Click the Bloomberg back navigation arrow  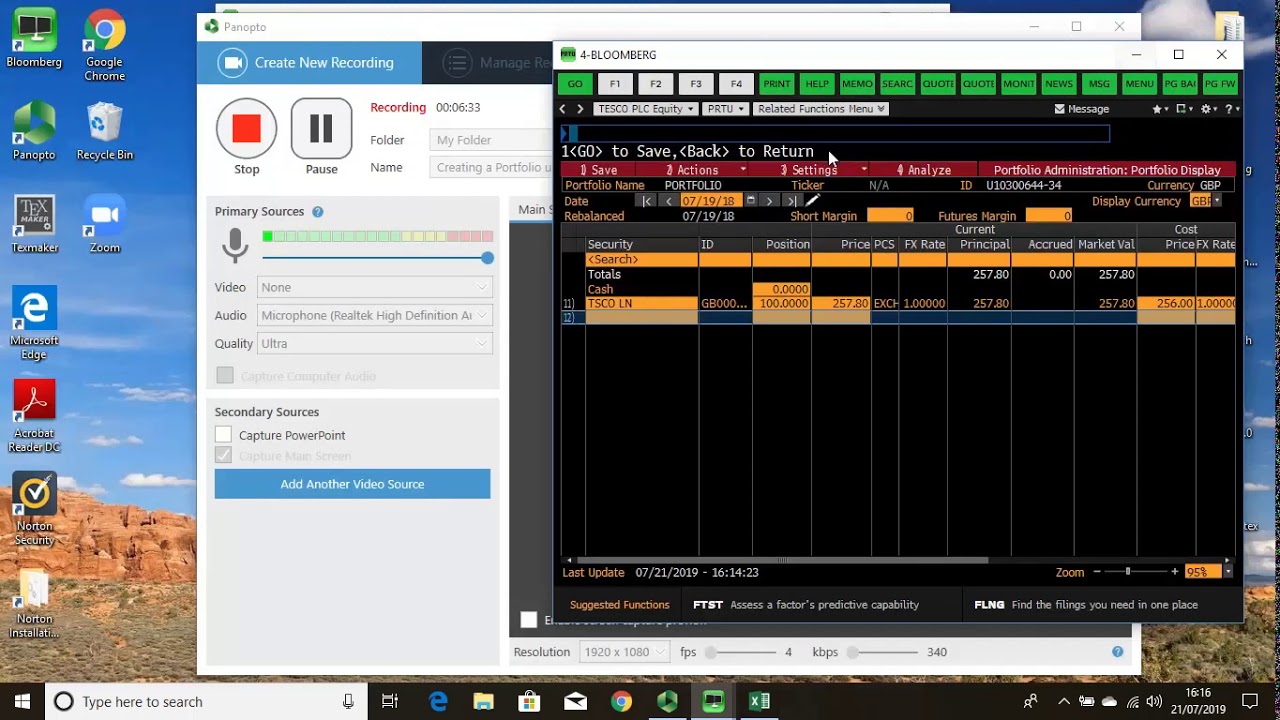(563, 109)
